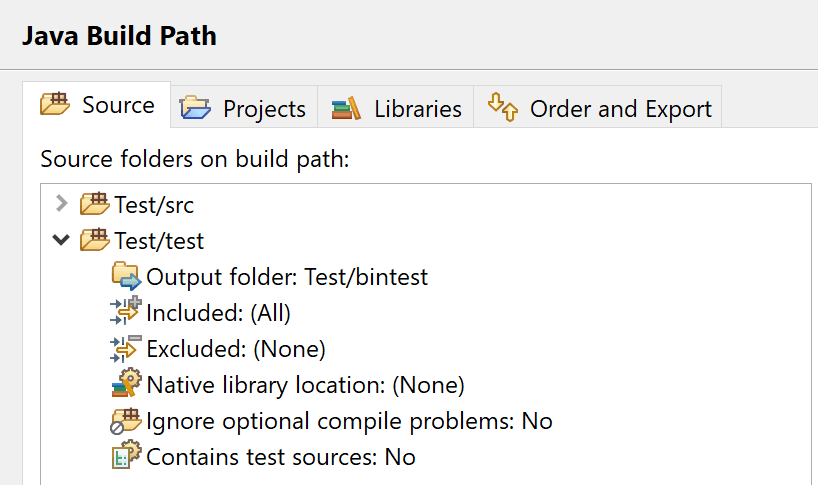Click the Contains test sources icon

click(x=126, y=455)
